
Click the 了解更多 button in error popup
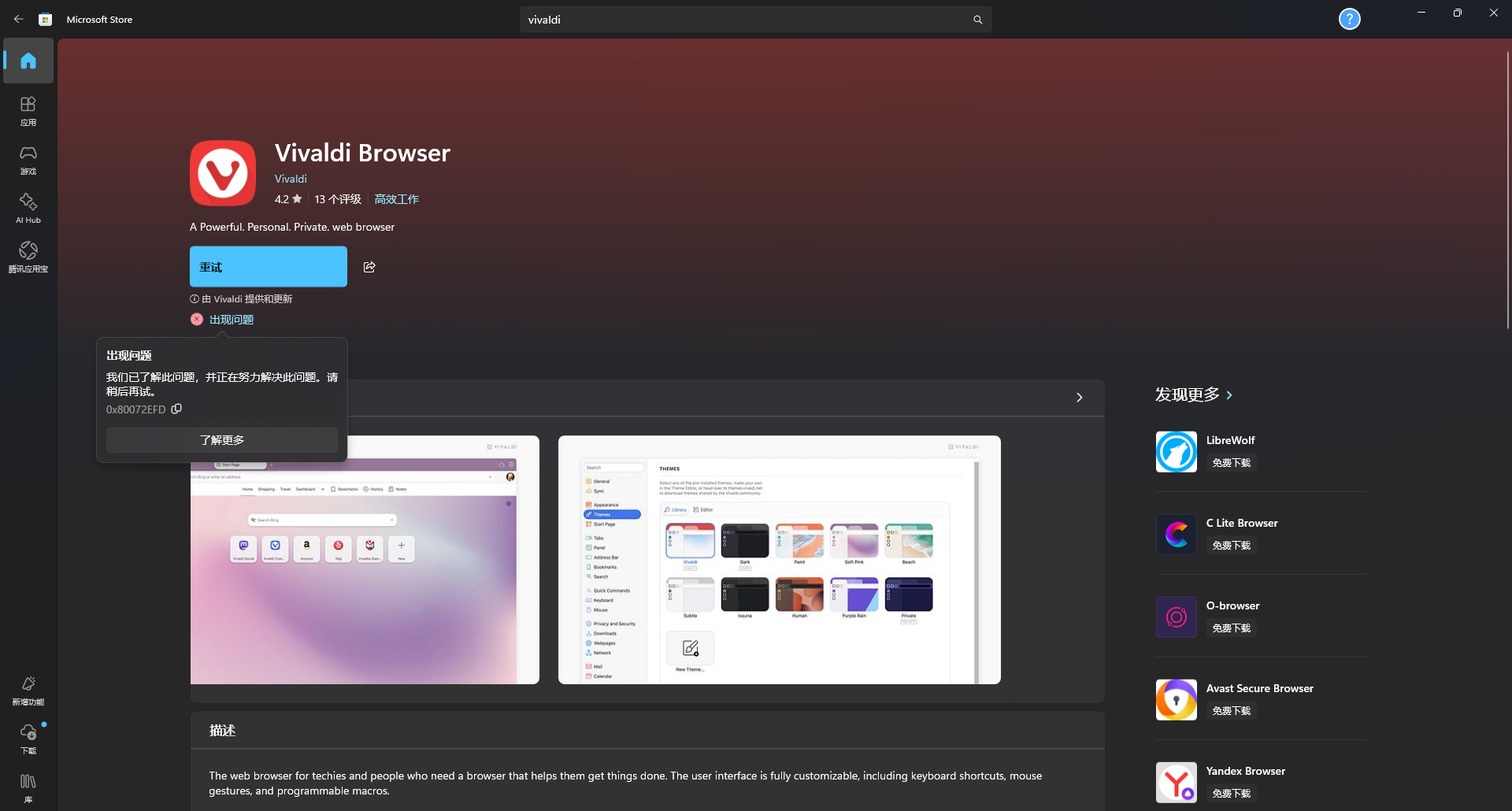pyautogui.click(x=222, y=440)
